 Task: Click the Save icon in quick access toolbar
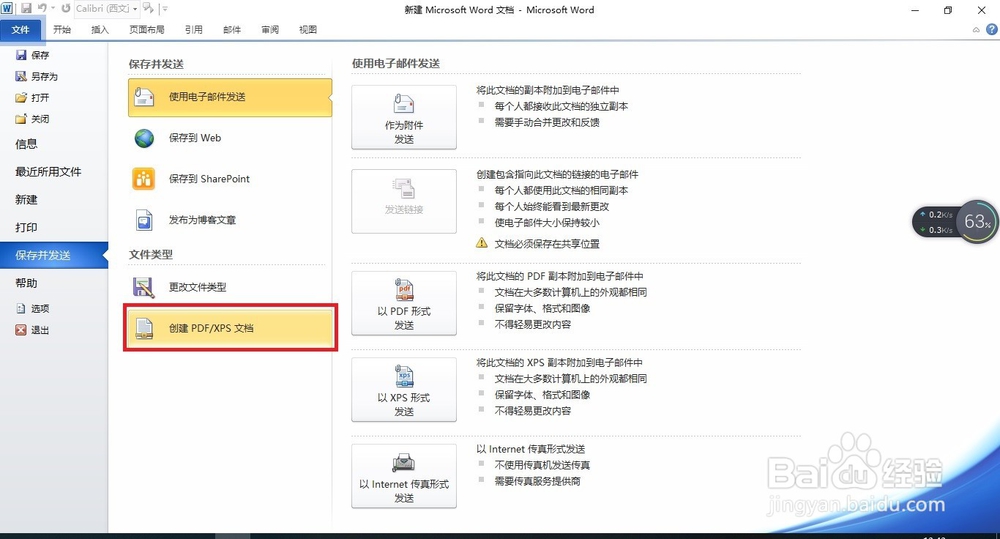(26, 8)
